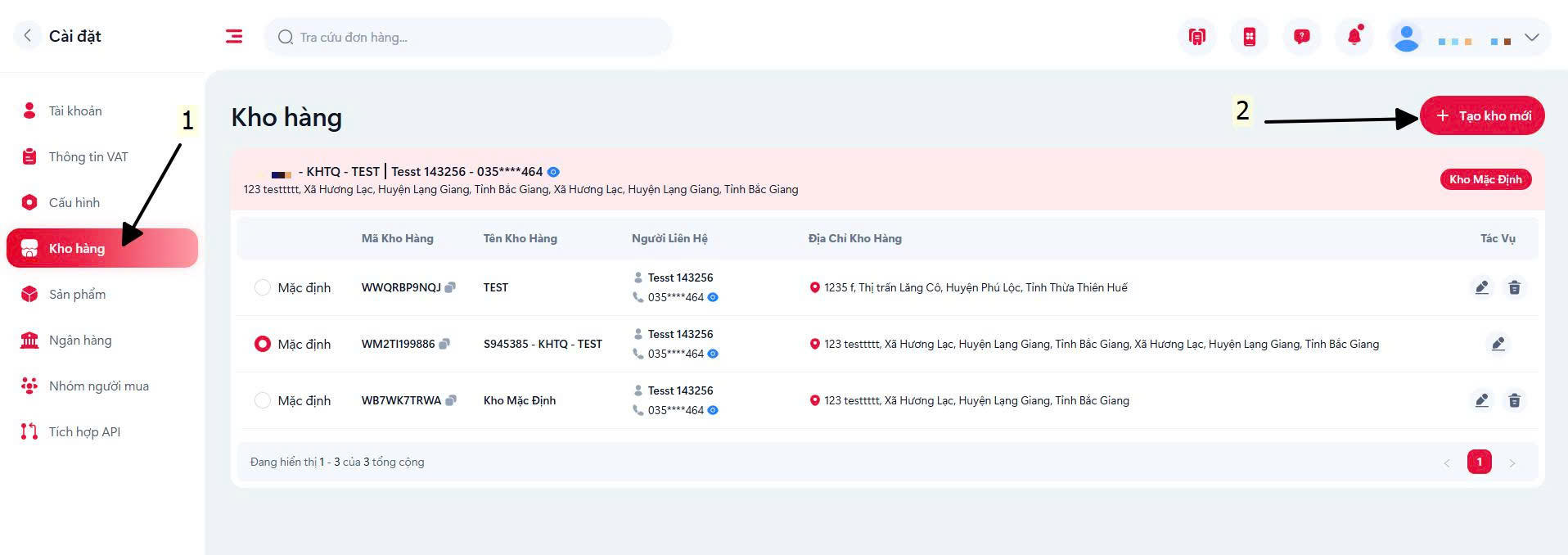The width and height of the screenshot is (1568, 555).
Task: Open Ngân hàng section
Action: pyautogui.click(x=102, y=340)
